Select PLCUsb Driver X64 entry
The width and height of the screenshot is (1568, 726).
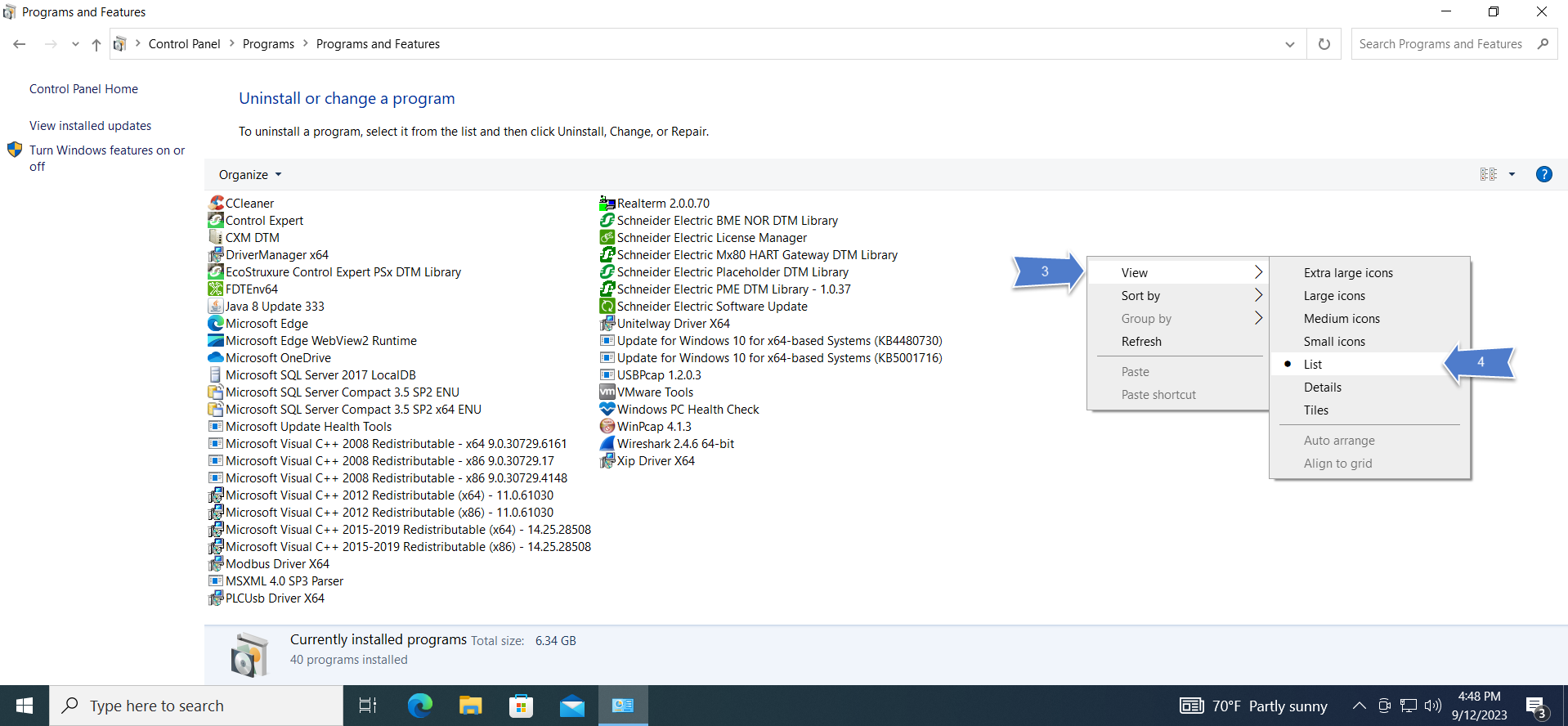pos(267,598)
